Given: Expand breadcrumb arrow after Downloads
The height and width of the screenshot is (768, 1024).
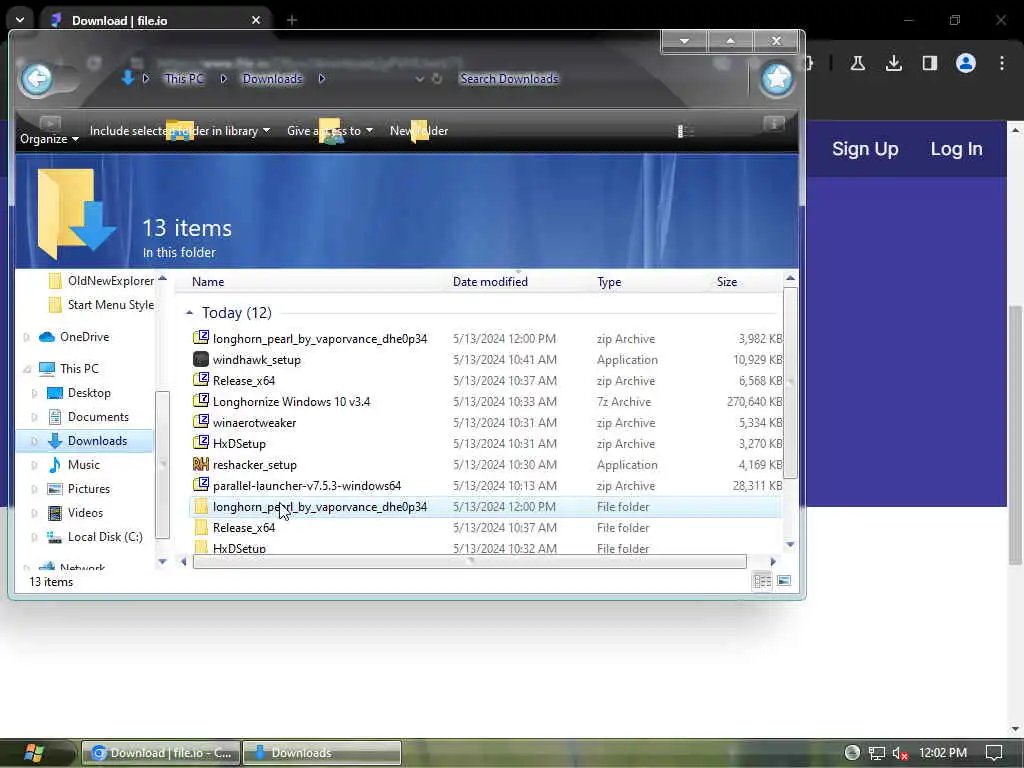Looking at the screenshot, I should 322,78.
